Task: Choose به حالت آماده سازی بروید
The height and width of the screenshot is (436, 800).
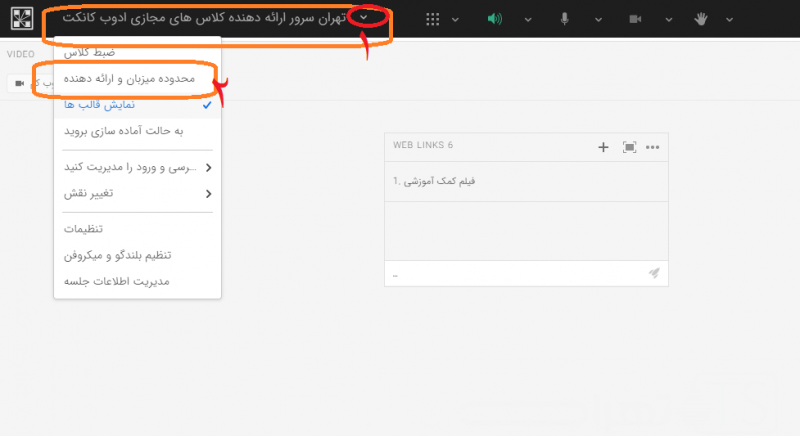Action: [137, 131]
